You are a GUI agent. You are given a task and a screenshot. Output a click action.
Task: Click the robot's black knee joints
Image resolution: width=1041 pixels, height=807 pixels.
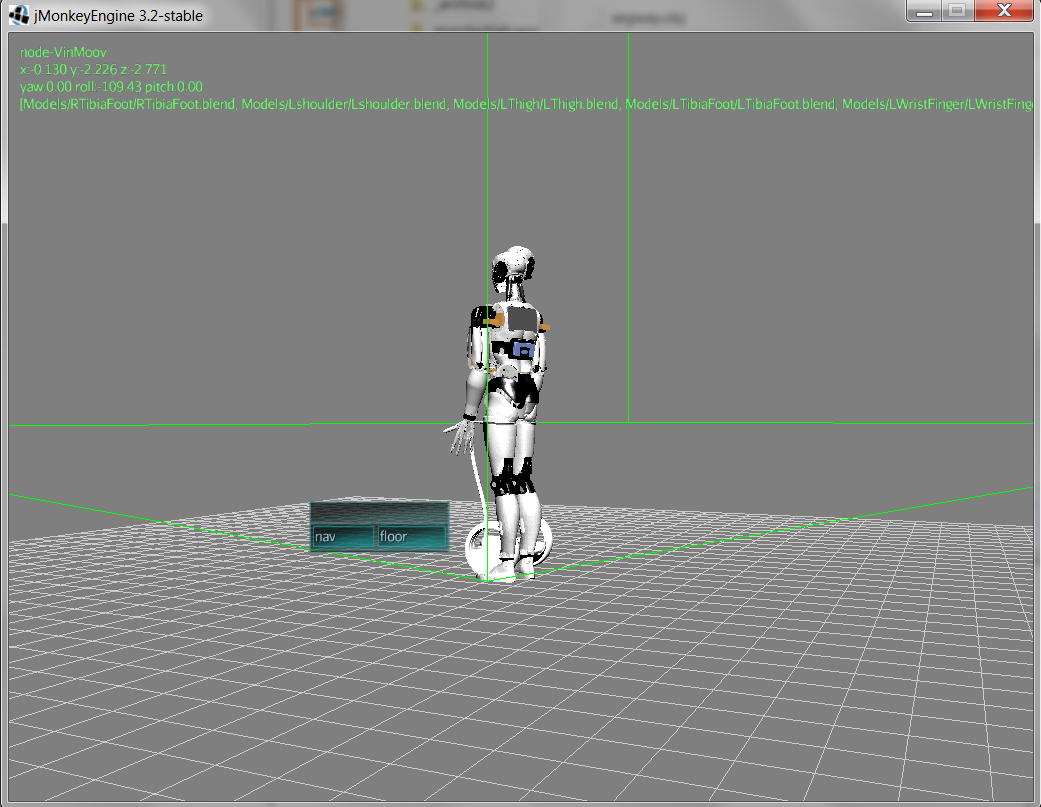pyautogui.click(x=510, y=484)
